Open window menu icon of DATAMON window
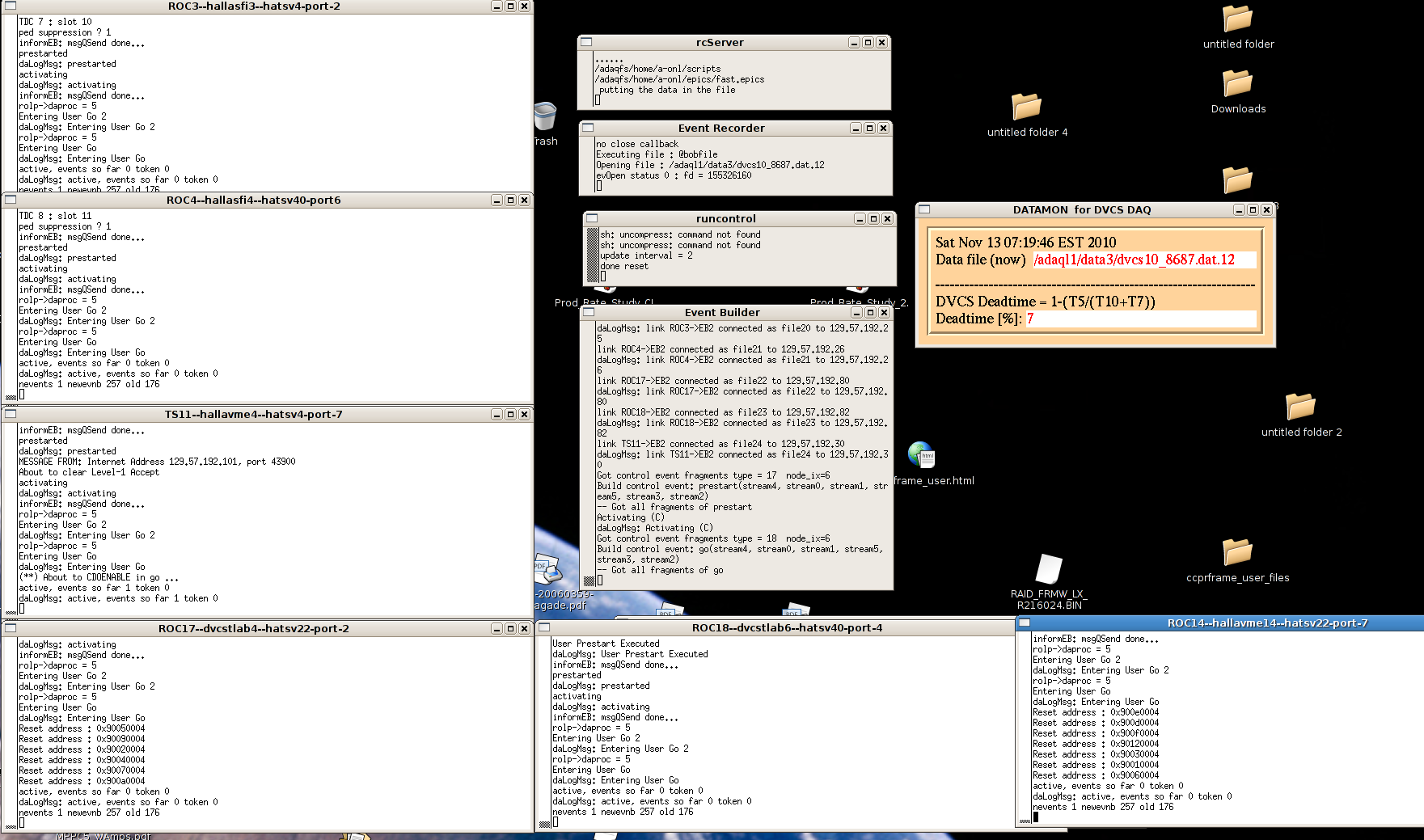 pos(924,209)
